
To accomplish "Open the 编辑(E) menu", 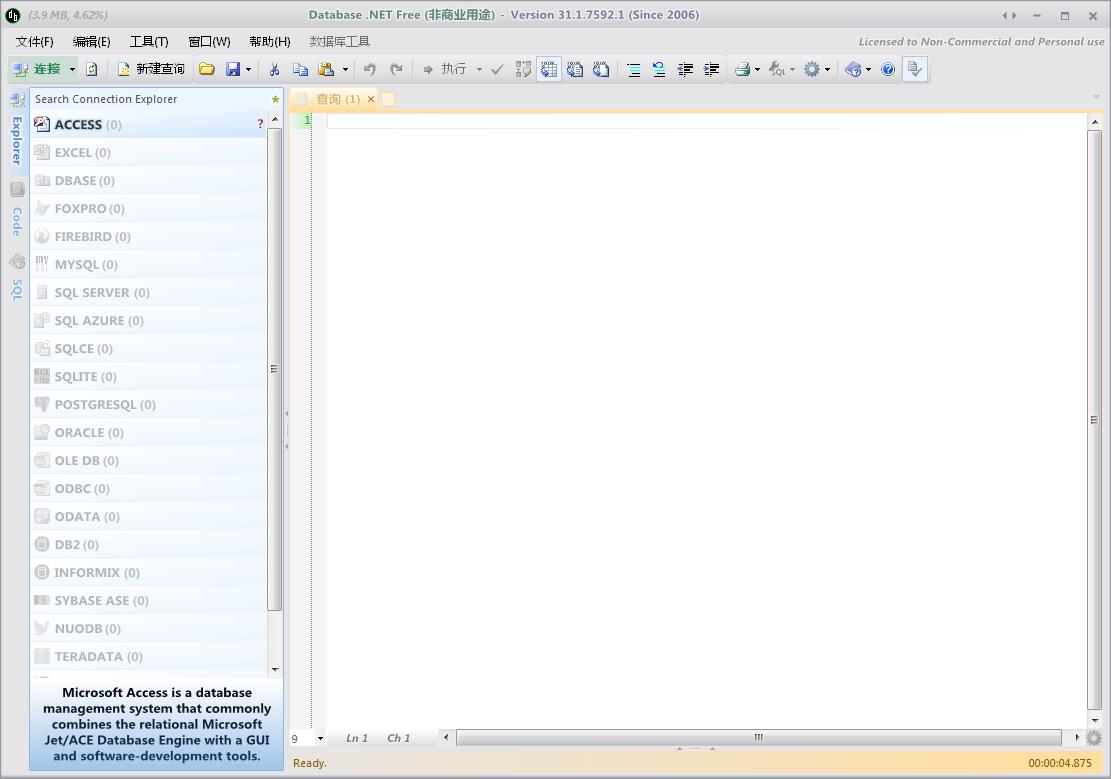I will [x=91, y=42].
